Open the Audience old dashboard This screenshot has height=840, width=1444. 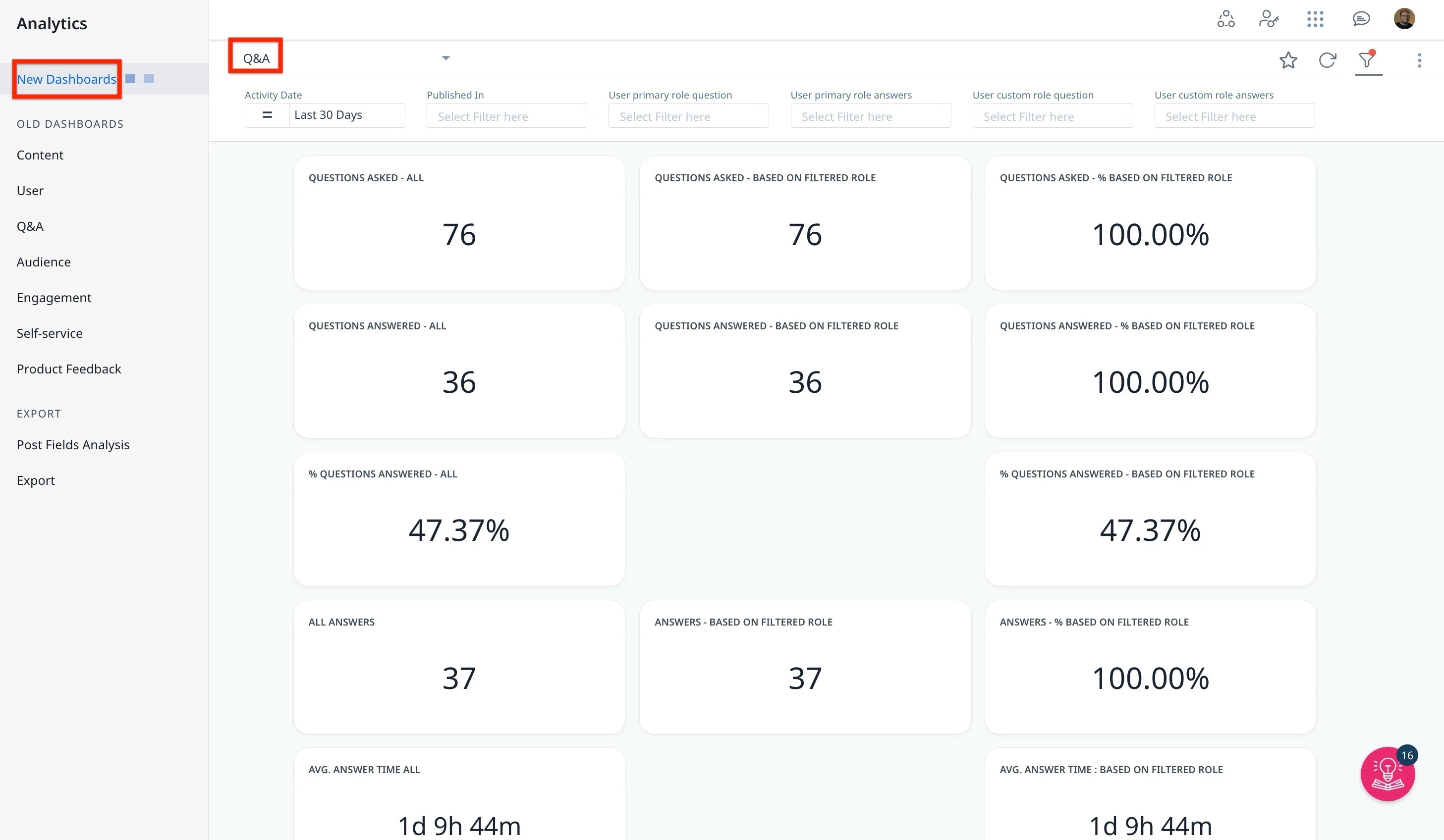click(x=44, y=262)
